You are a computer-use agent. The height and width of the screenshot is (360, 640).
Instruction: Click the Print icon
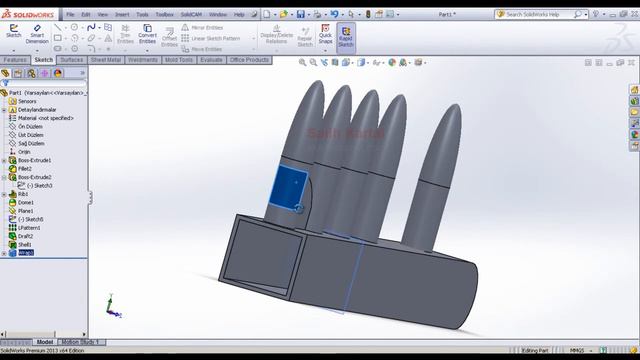coord(317,14)
